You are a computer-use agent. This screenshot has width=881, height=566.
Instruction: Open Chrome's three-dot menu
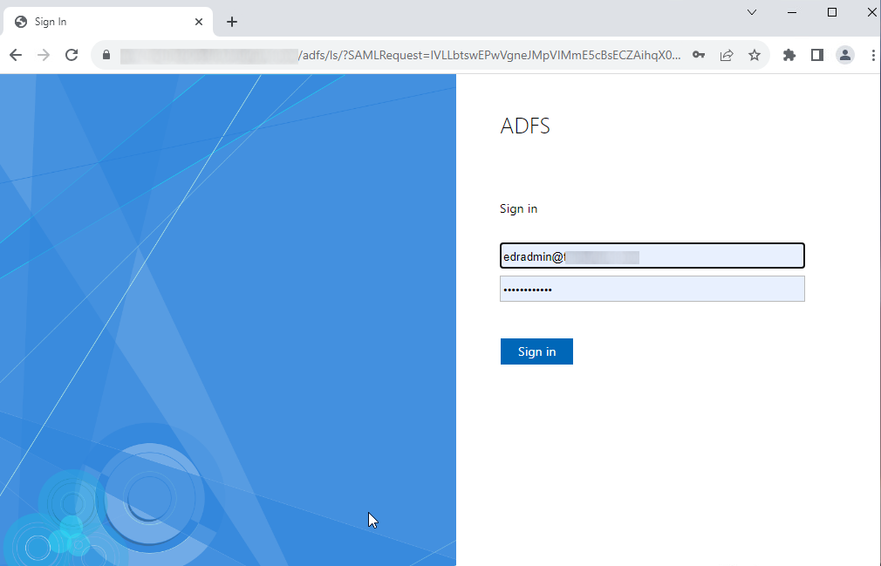click(x=873, y=55)
